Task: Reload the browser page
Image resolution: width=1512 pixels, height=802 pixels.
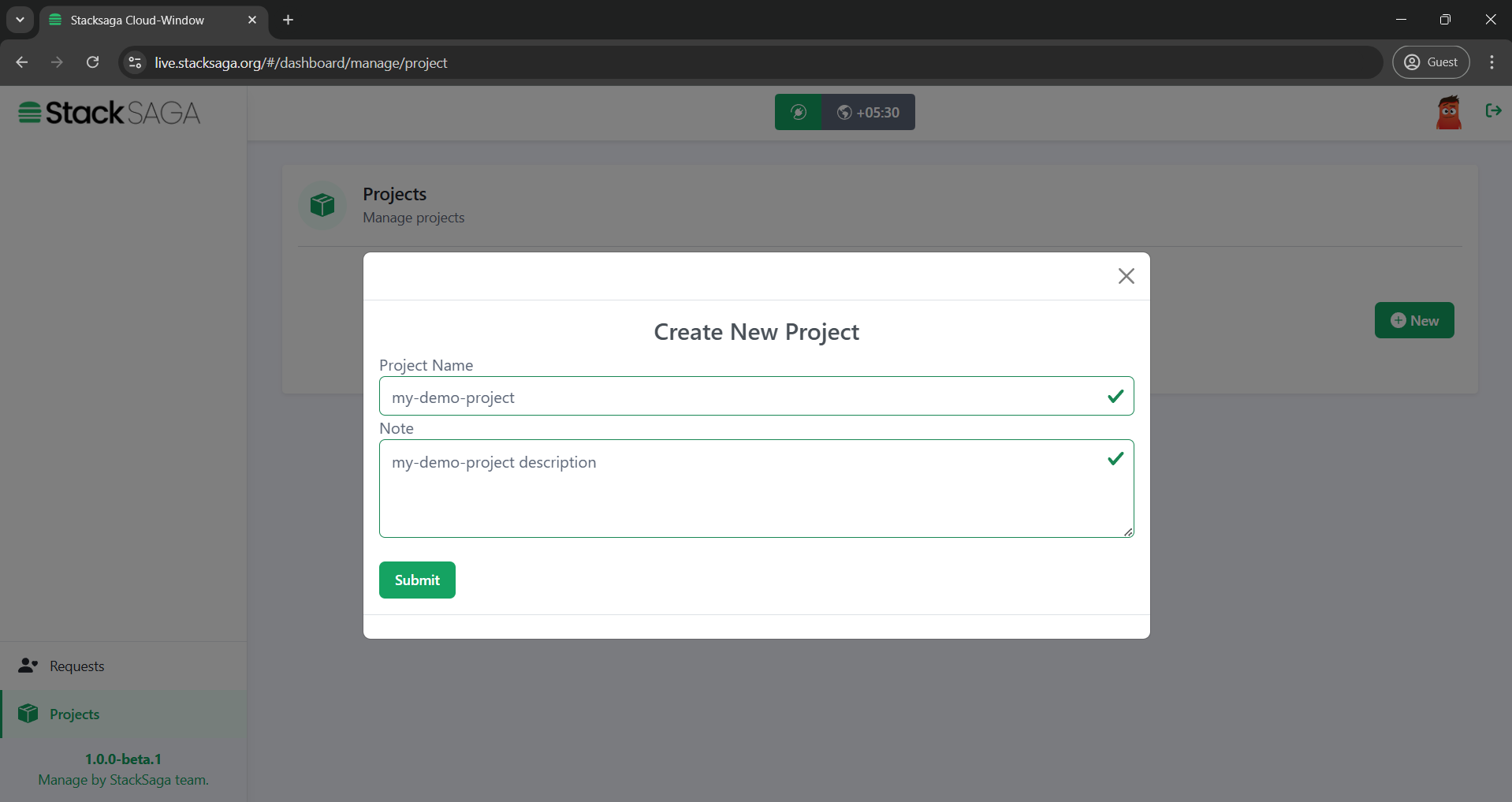Action: click(93, 62)
